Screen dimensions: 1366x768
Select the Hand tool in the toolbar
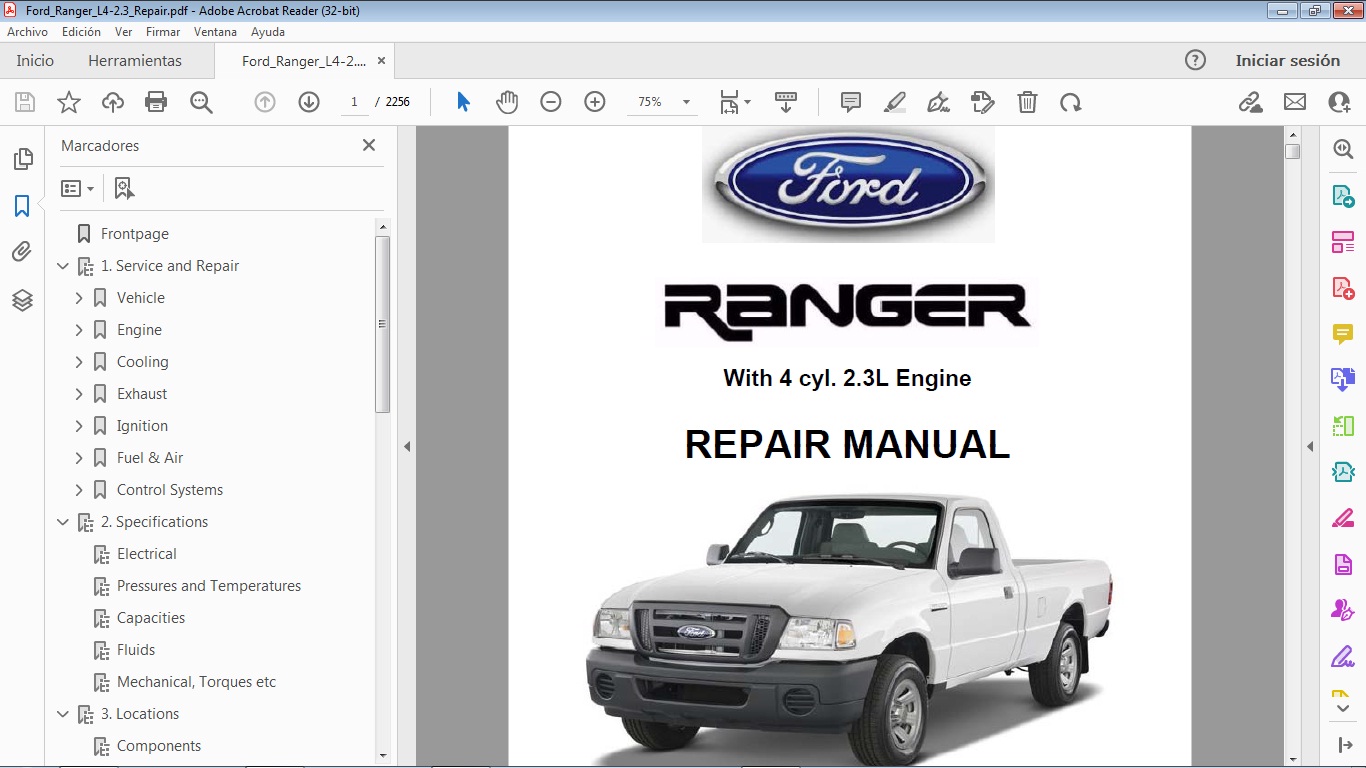[x=506, y=101]
